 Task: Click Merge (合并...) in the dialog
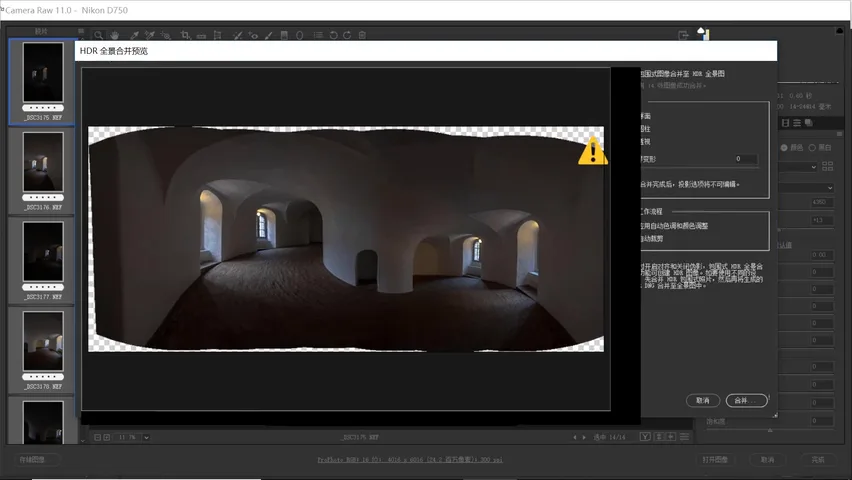click(x=747, y=401)
